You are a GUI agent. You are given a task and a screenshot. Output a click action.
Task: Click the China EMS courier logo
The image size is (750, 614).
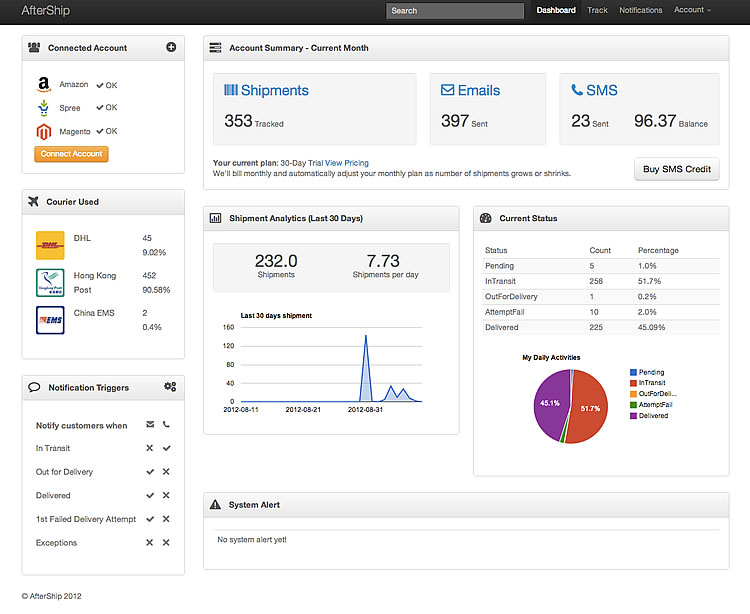click(x=50, y=320)
